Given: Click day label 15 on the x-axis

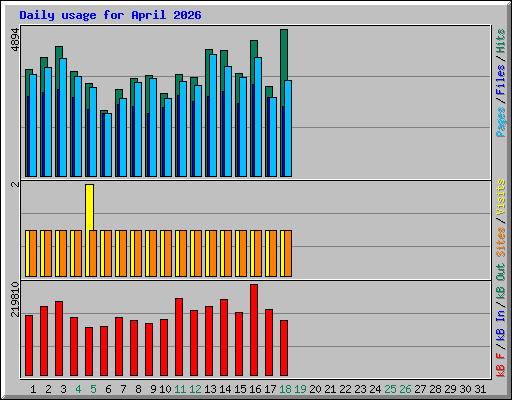Looking at the screenshot, I should 240,389.
